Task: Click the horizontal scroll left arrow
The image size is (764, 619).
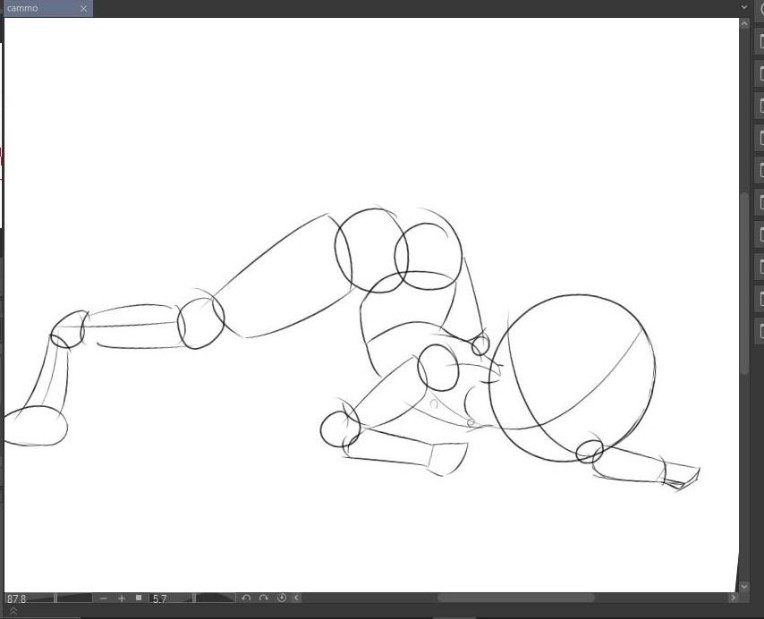Action: click(296, 598)
